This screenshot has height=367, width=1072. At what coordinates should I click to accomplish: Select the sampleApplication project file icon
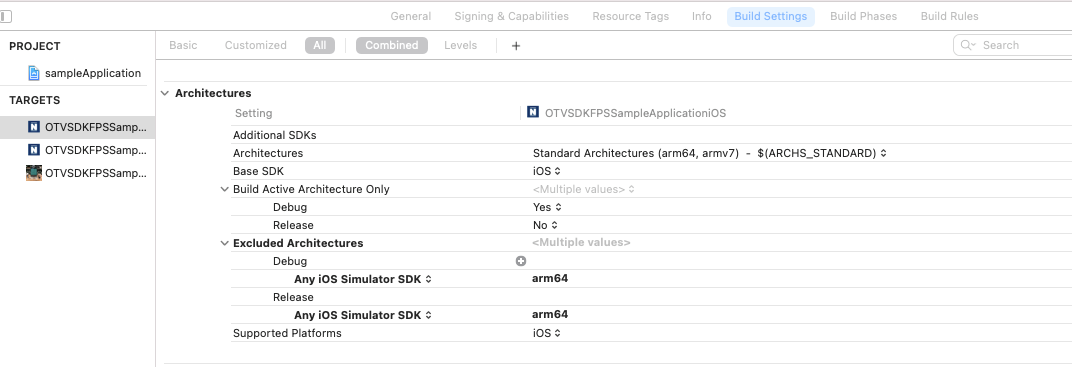coord(34,73)
